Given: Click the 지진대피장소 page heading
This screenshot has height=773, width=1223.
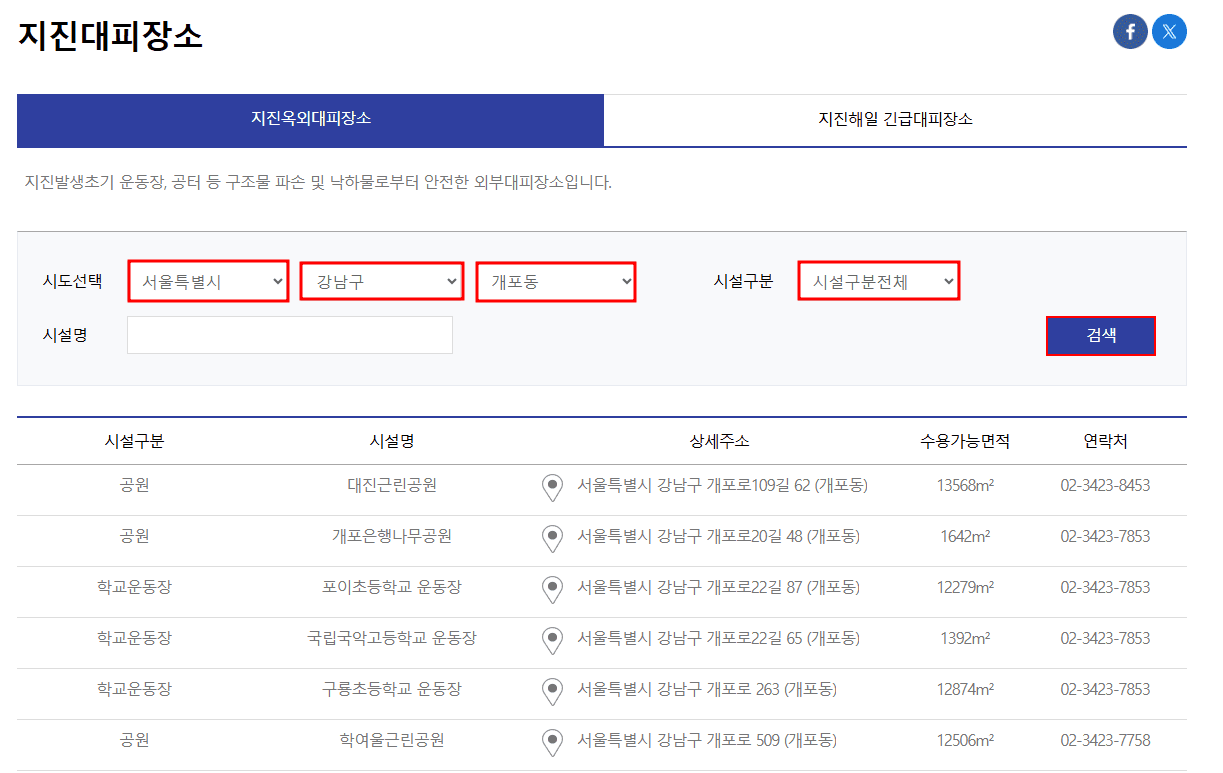Looking at the screenshot, I should [110, 37].
